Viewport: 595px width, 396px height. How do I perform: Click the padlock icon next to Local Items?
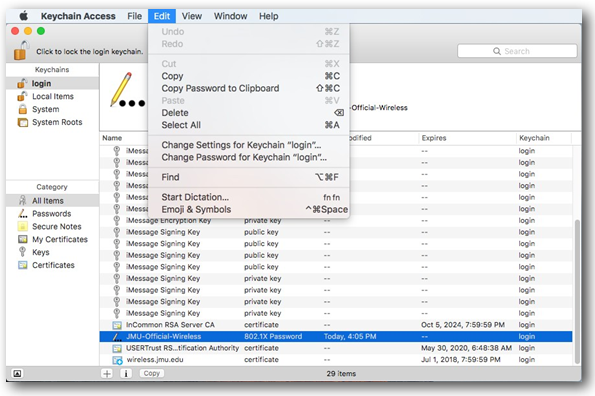click(22, 96)
